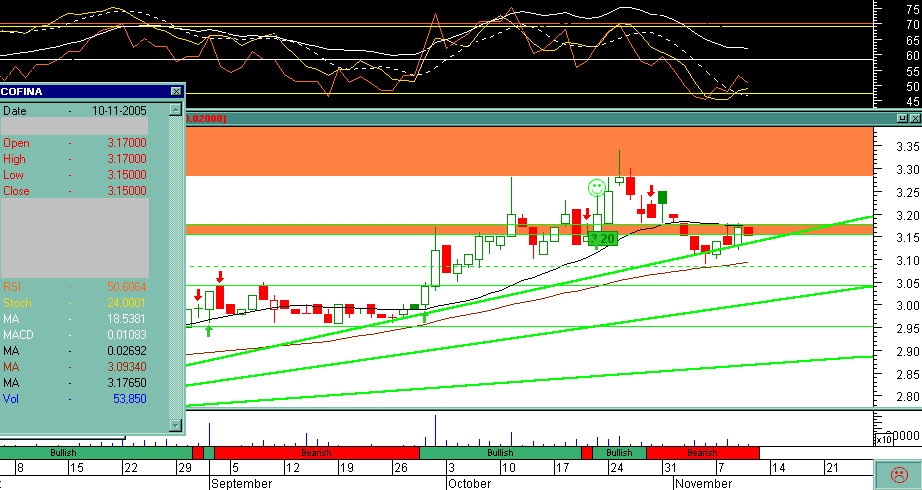The width and height of the screenshot is (922, 490).
Task: Click the dark green candle near October 31
Action: pyautogui.click(x=662, y=197)
